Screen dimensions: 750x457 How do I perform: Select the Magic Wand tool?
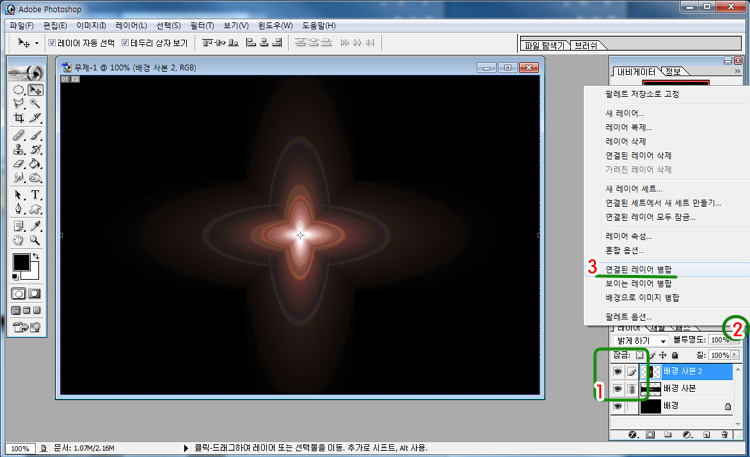pos(35,103)
